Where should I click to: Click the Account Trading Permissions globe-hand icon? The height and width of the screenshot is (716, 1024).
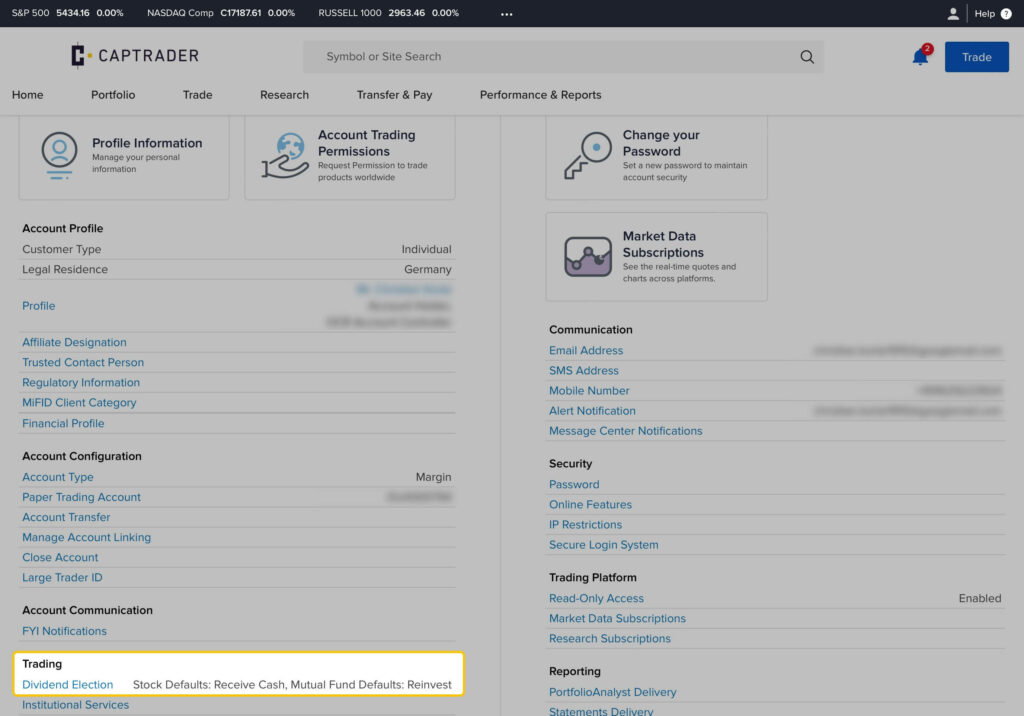[x=285, y=155]
